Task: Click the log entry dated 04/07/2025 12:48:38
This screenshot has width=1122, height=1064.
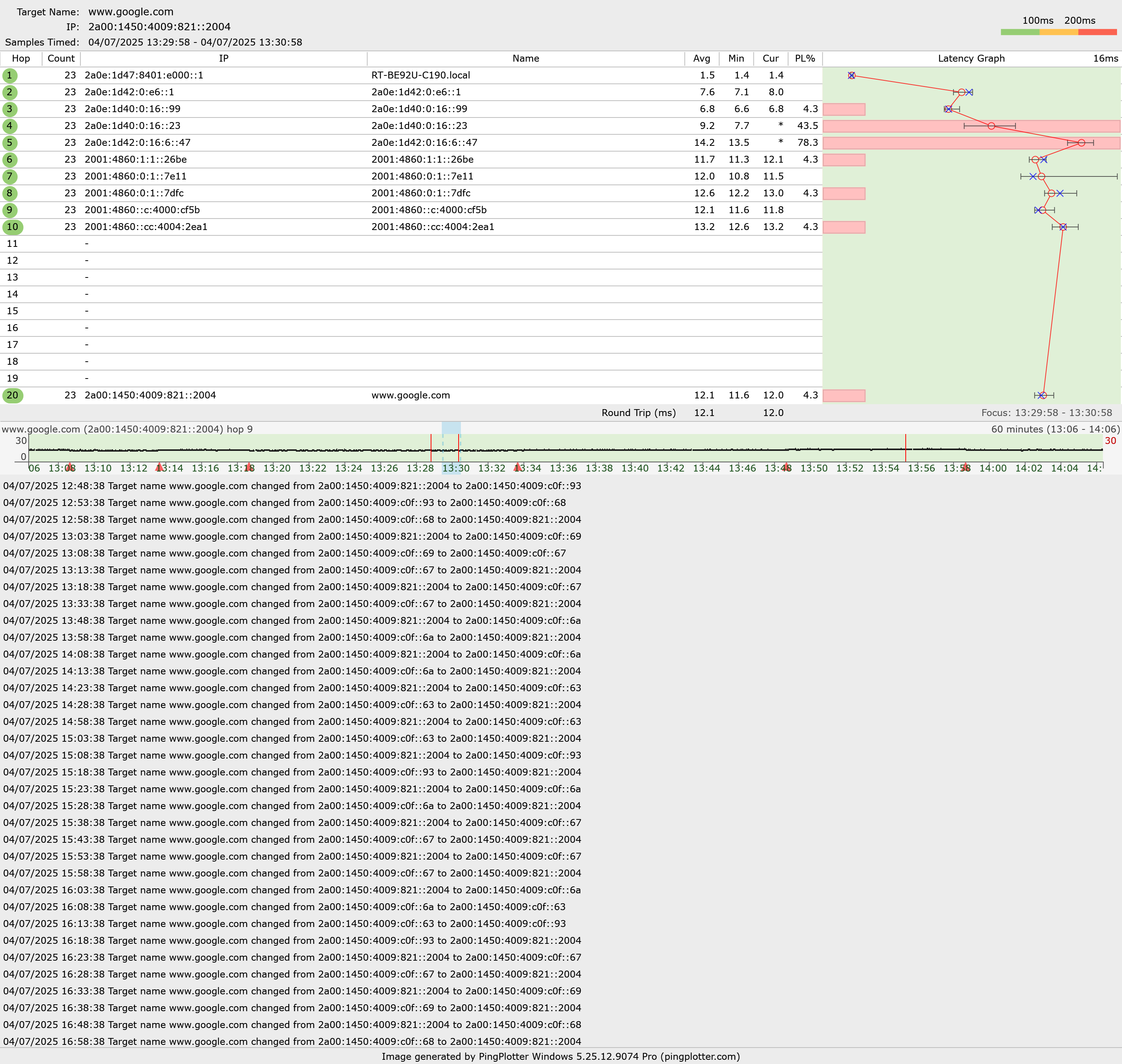Action: [292, 486]
